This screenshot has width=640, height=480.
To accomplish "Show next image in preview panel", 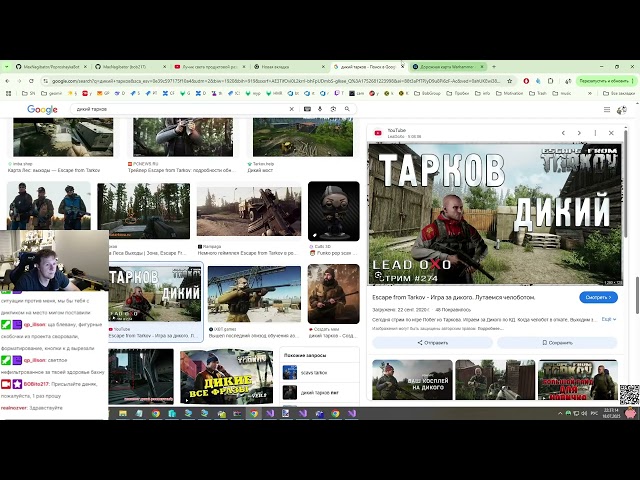I will 579,133.
